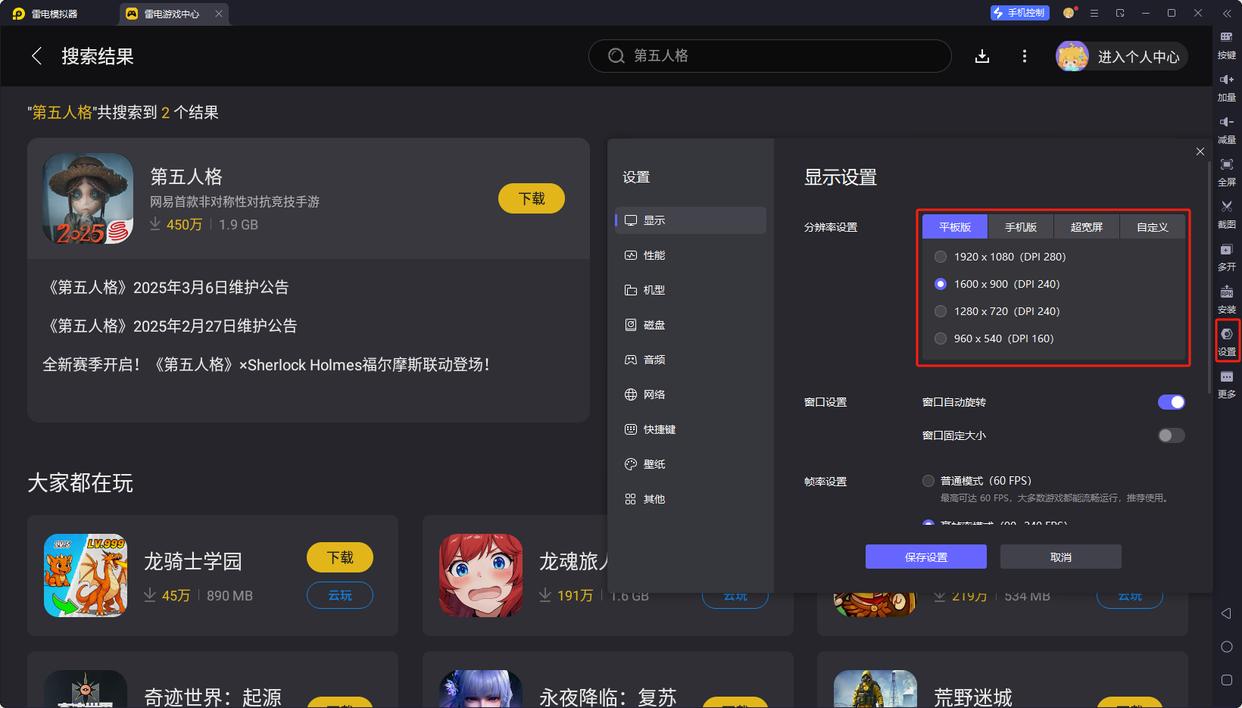Screen dimensions: 1242x708
Task: Click 取消 to discard settings
Action: pyautogui.click(x=1061, y=557)
